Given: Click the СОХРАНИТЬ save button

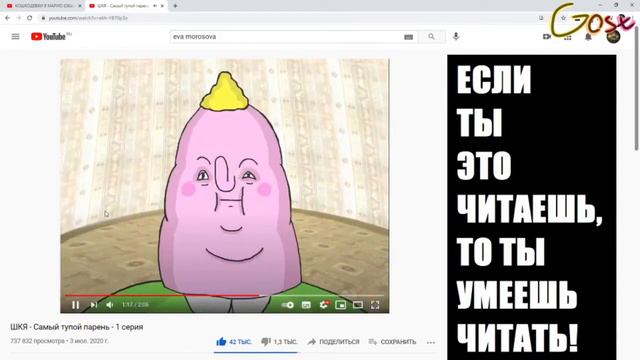Looking at the screenshot, I should [392, 342].
